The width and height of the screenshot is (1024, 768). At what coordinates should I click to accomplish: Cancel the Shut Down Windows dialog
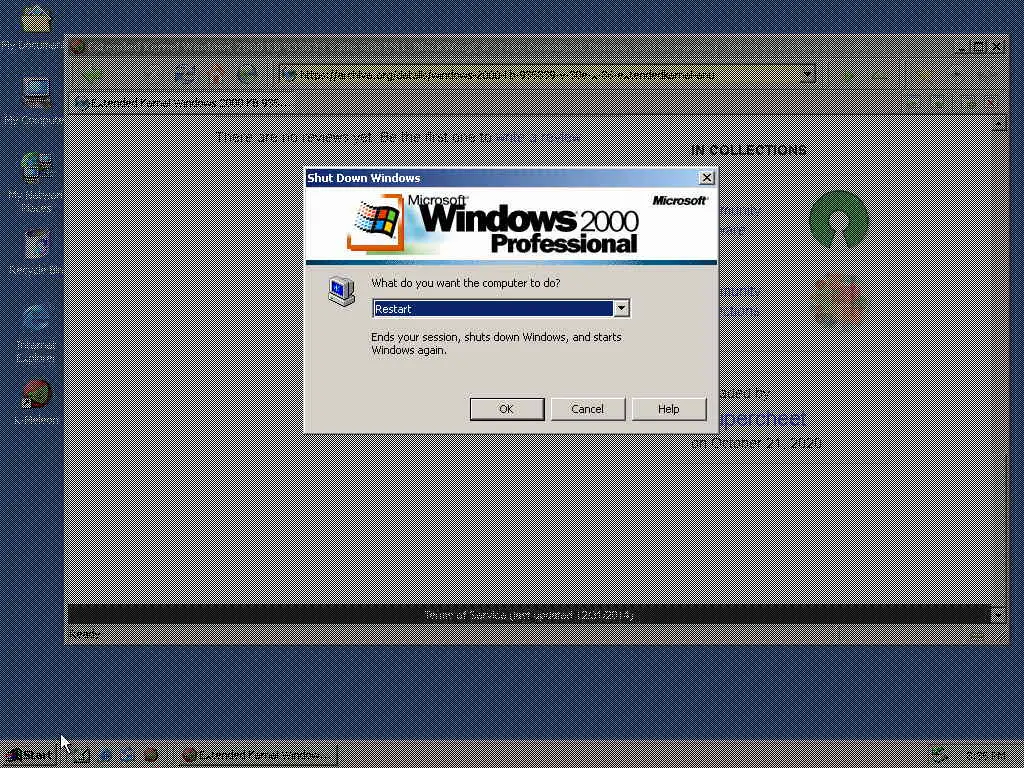[588, 409]
